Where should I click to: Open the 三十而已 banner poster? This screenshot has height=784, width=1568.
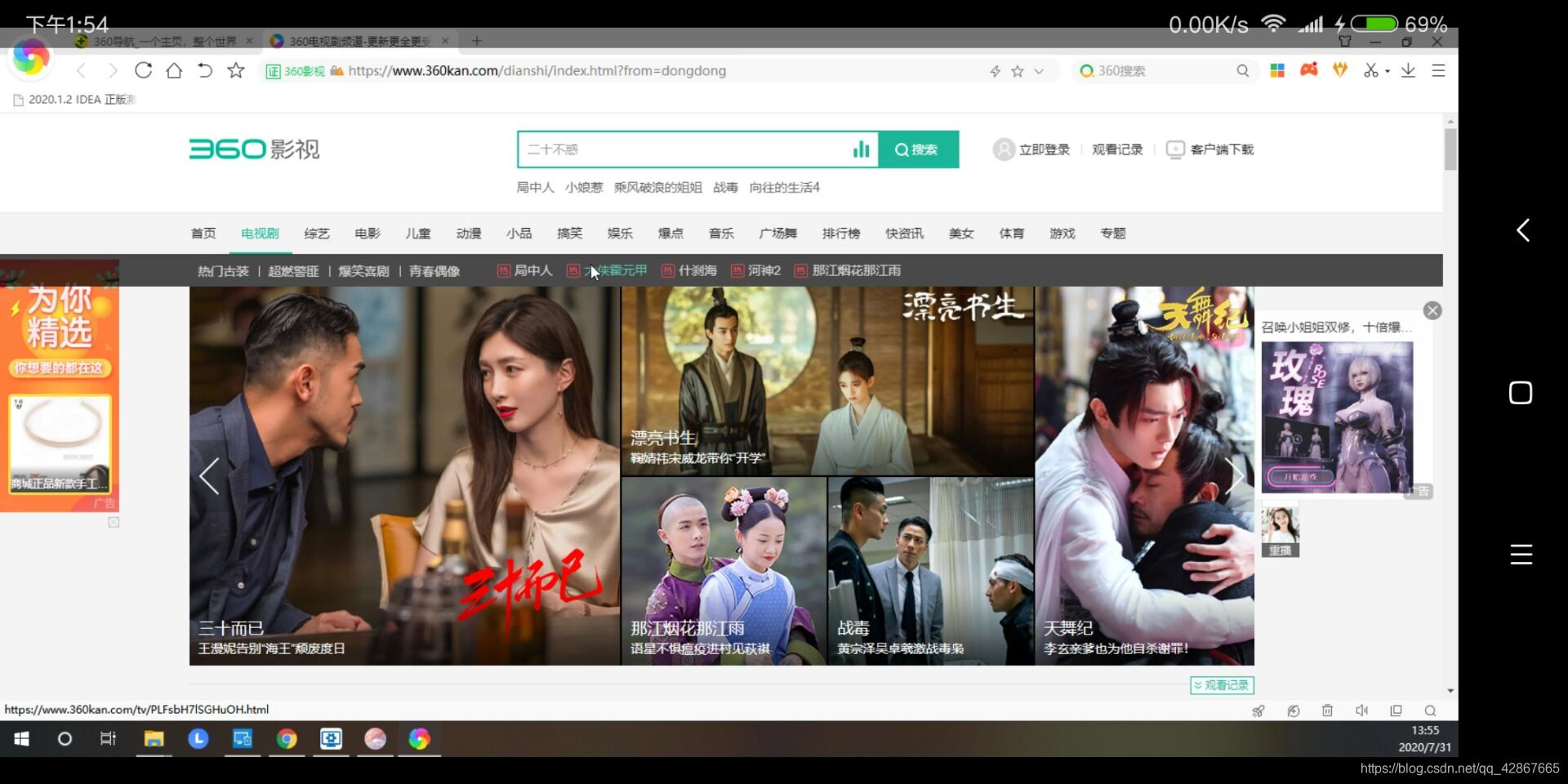pos(405,475)
